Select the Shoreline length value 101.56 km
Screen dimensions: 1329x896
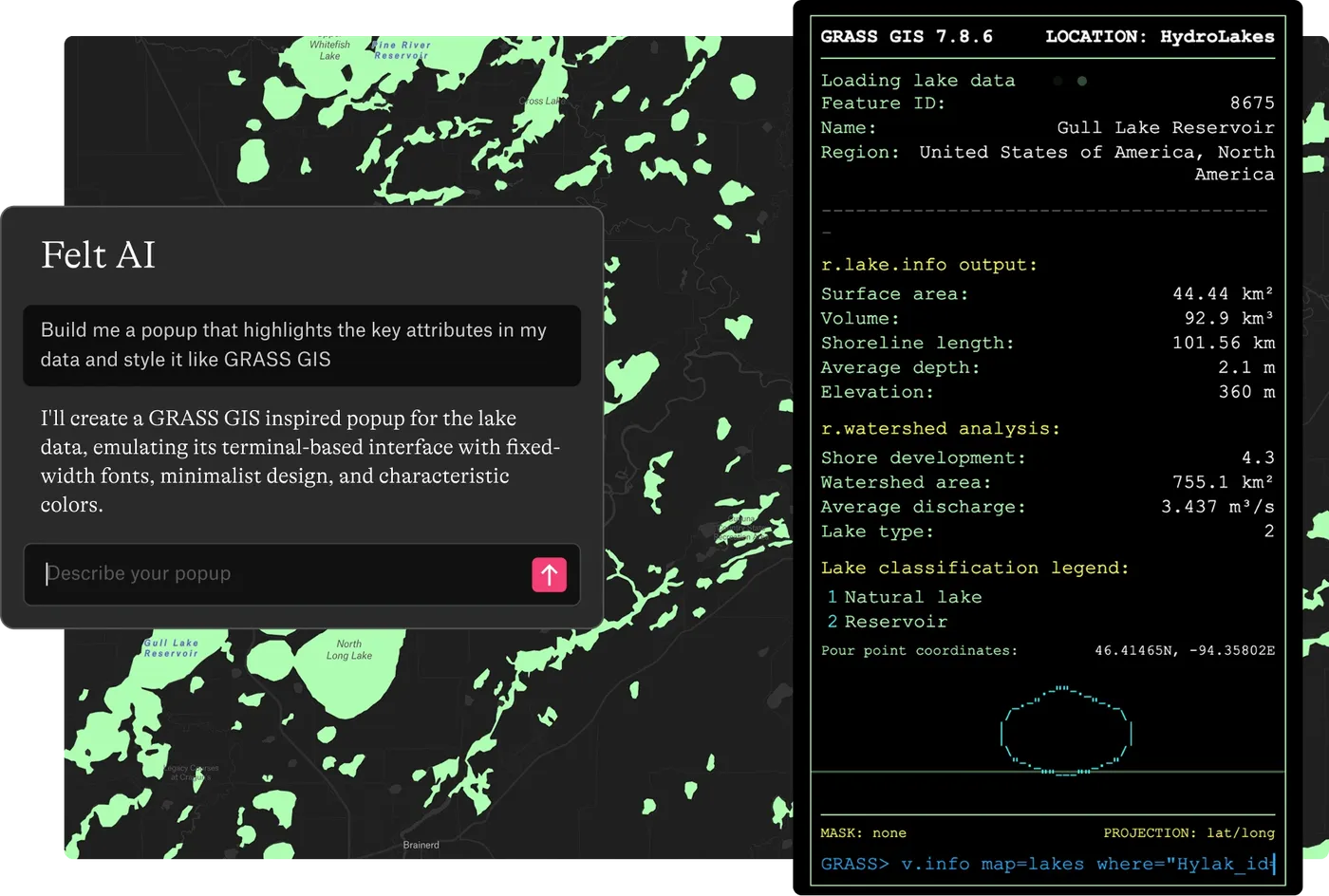(x=1224, y=343)
